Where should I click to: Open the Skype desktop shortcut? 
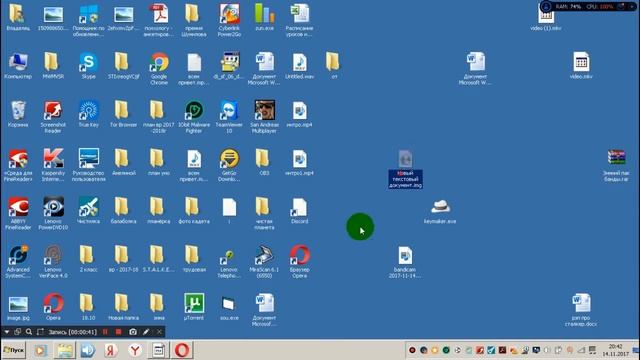point(88,65)
